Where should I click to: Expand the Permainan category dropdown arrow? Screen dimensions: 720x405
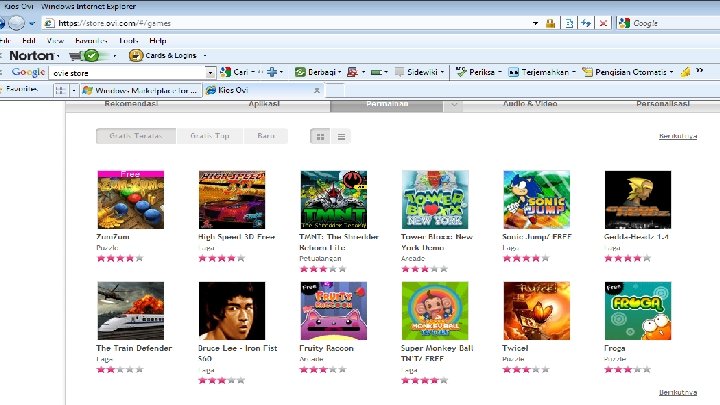454,105
